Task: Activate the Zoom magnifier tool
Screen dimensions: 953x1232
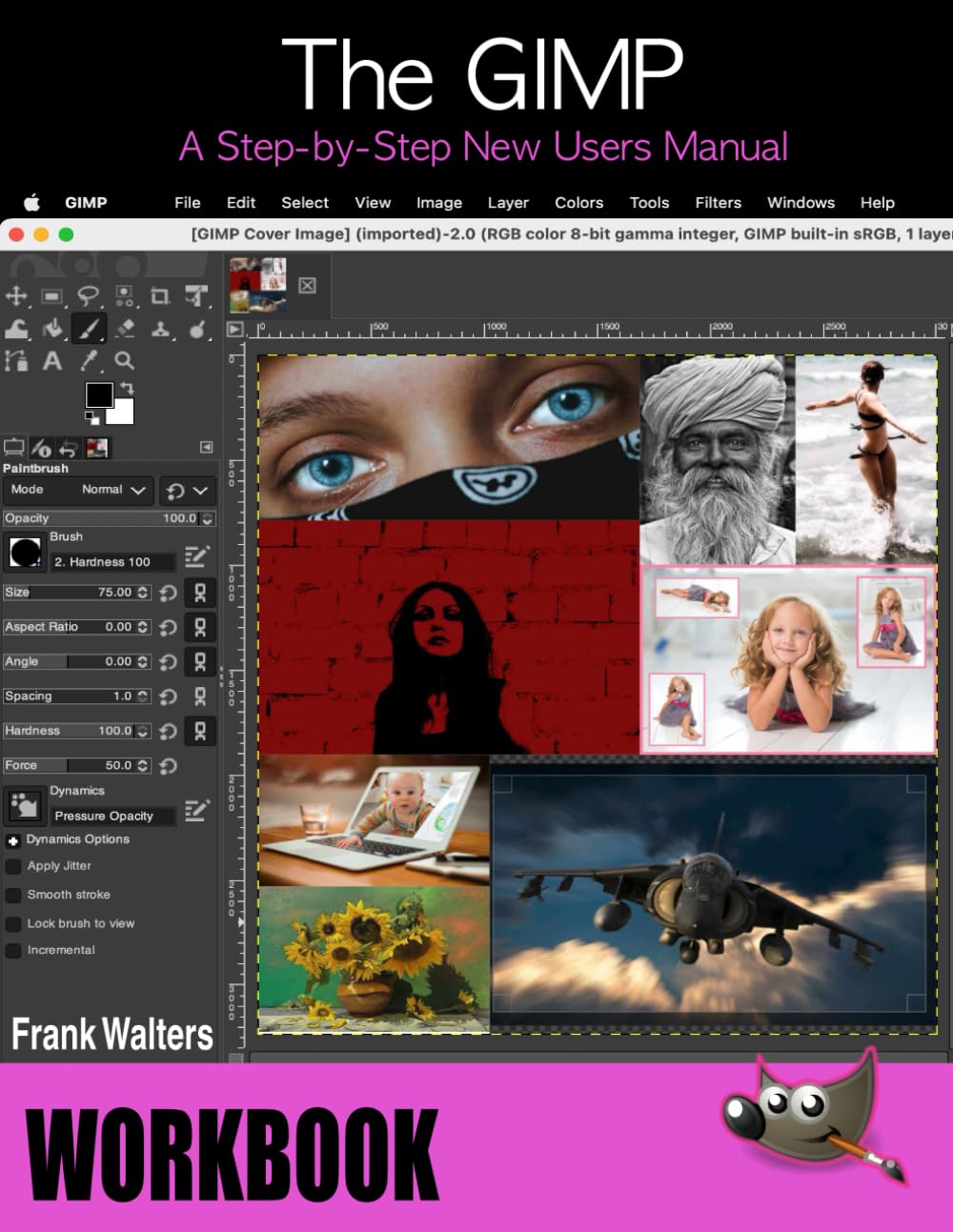Action: pos(124,360)
